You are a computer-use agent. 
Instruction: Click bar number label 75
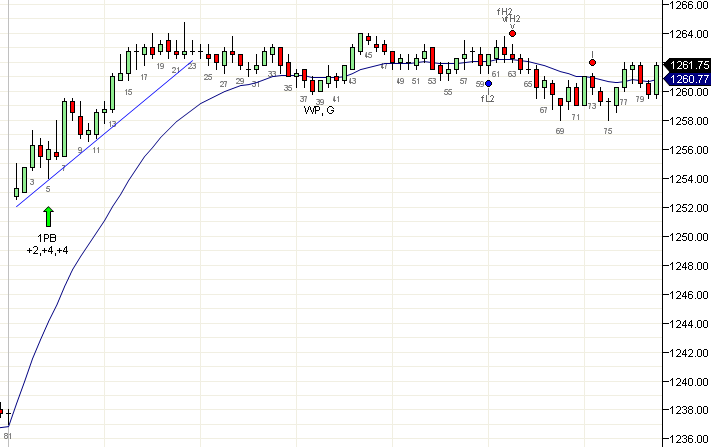click(608, 131)
